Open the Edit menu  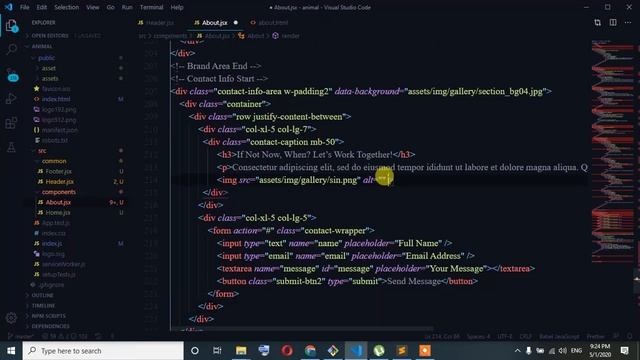click(42, 7)
